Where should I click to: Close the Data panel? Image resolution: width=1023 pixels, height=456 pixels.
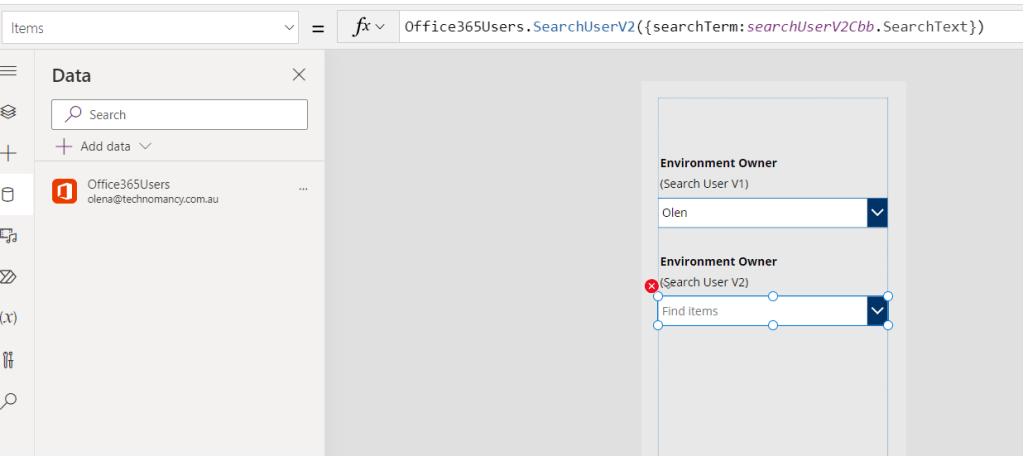tap(298, 75)
